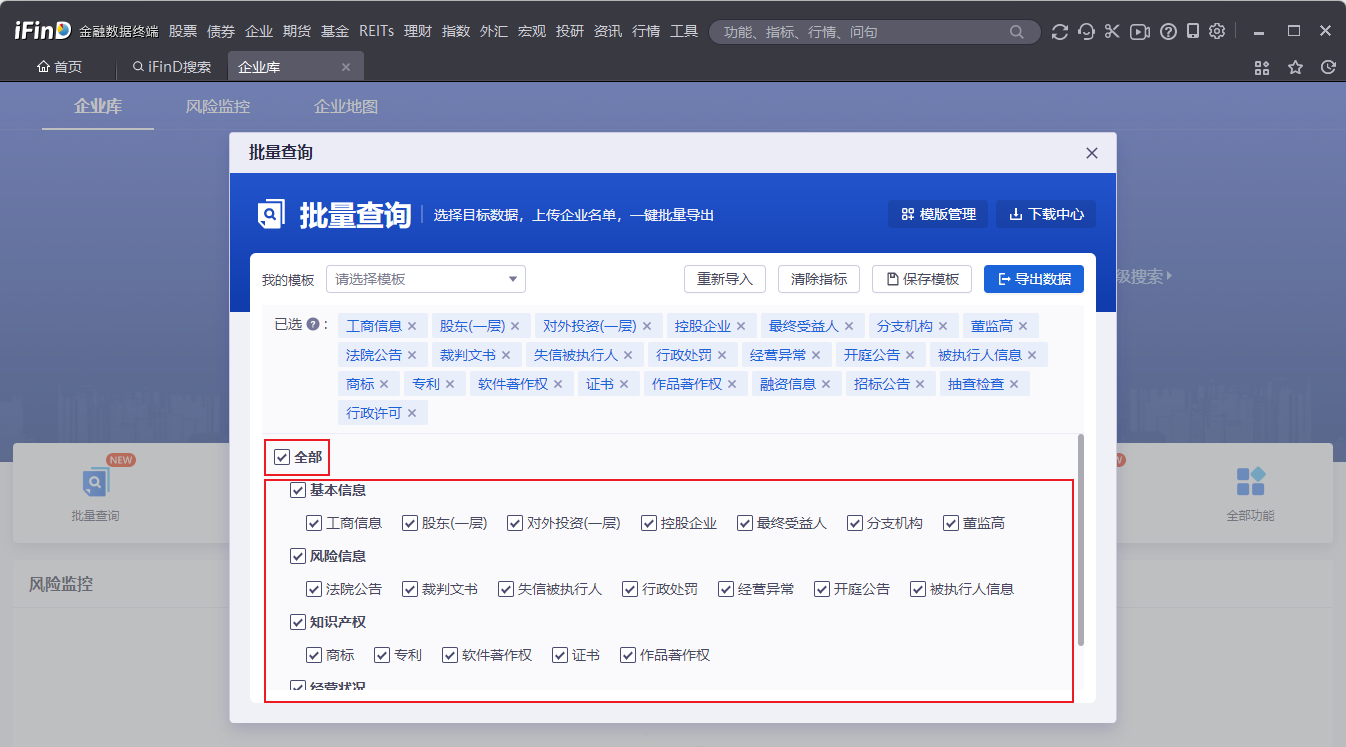Click the video recorder icon
The image size is (1346, 747).
click(x=1139, y=32)
